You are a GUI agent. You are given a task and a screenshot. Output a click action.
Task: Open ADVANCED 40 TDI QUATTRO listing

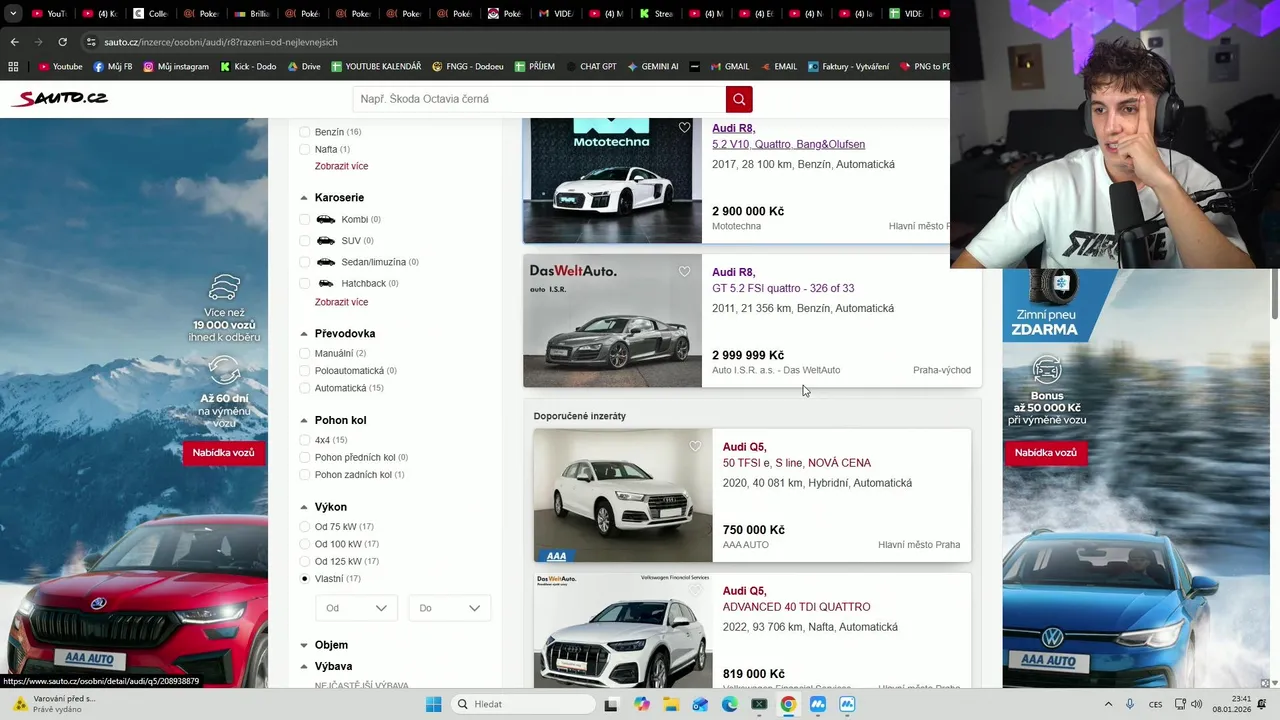click(x=797, y=607)
